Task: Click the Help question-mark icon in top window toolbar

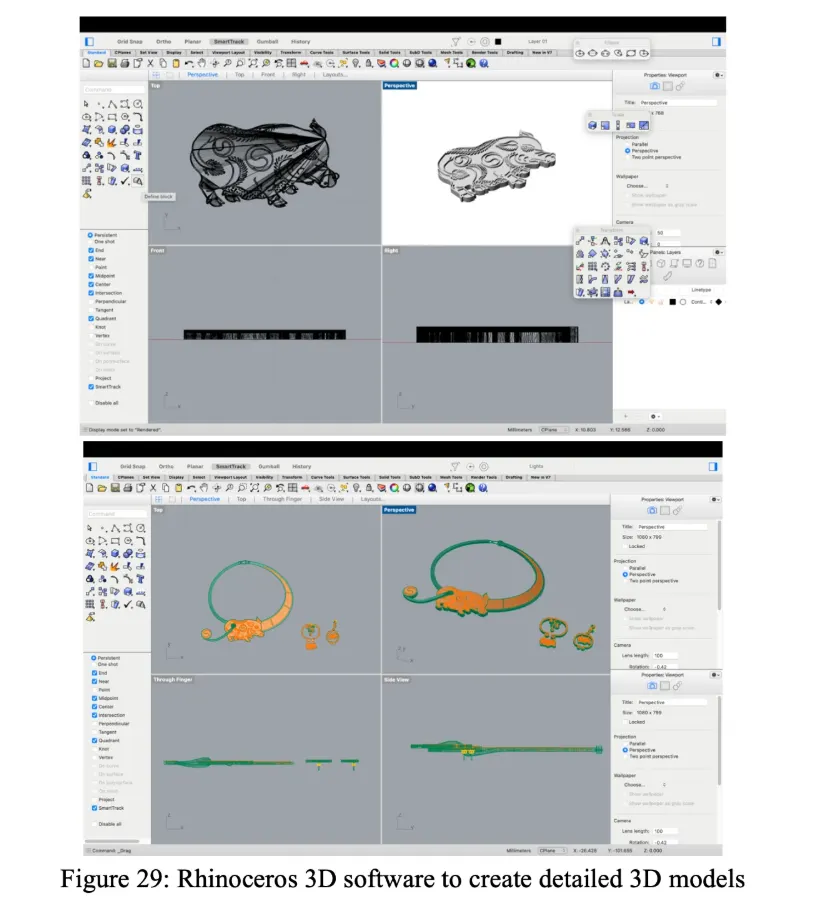Action: tap(484, 64)
